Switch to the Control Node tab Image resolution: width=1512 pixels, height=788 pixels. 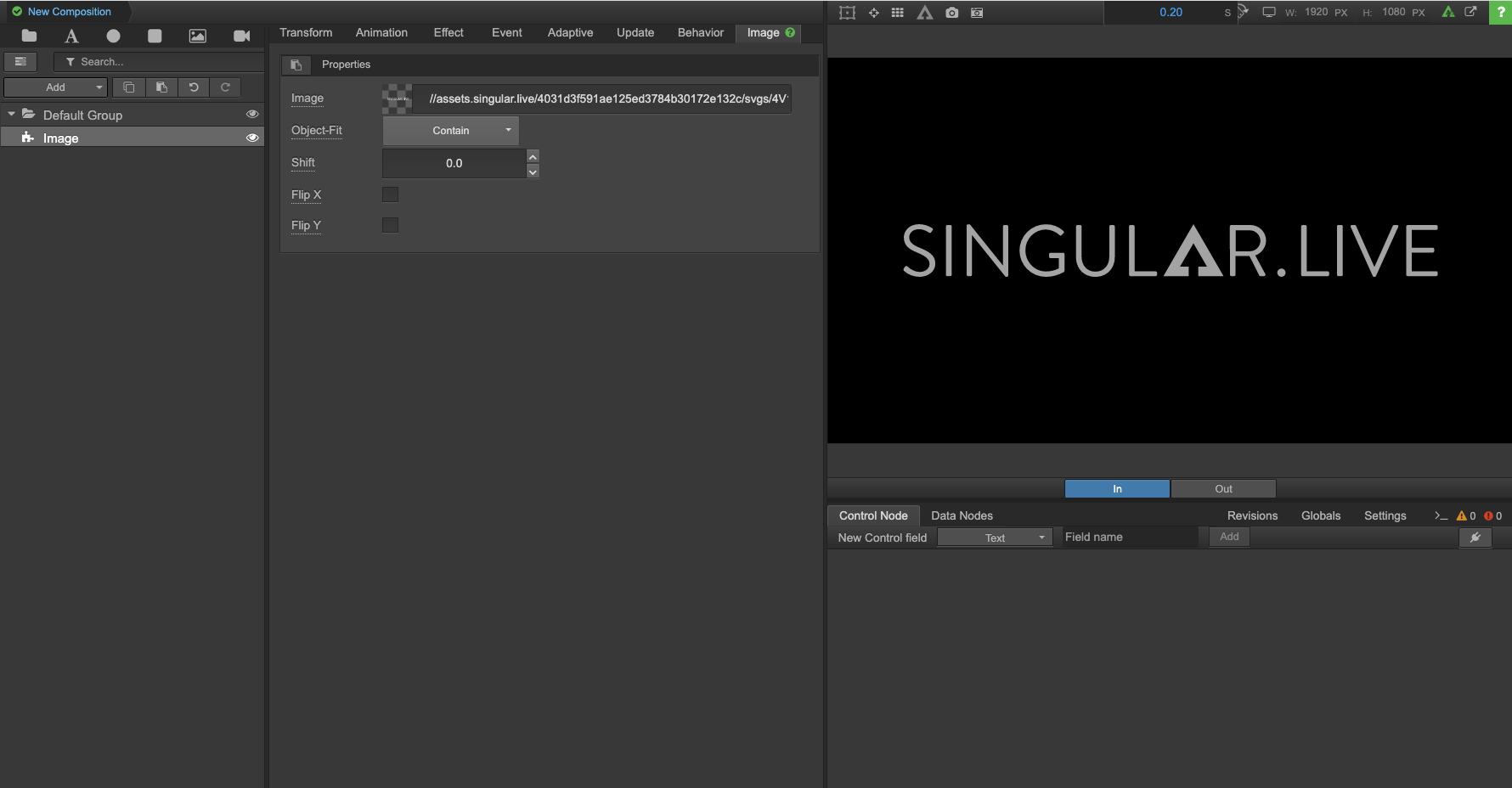coord(873,515)
